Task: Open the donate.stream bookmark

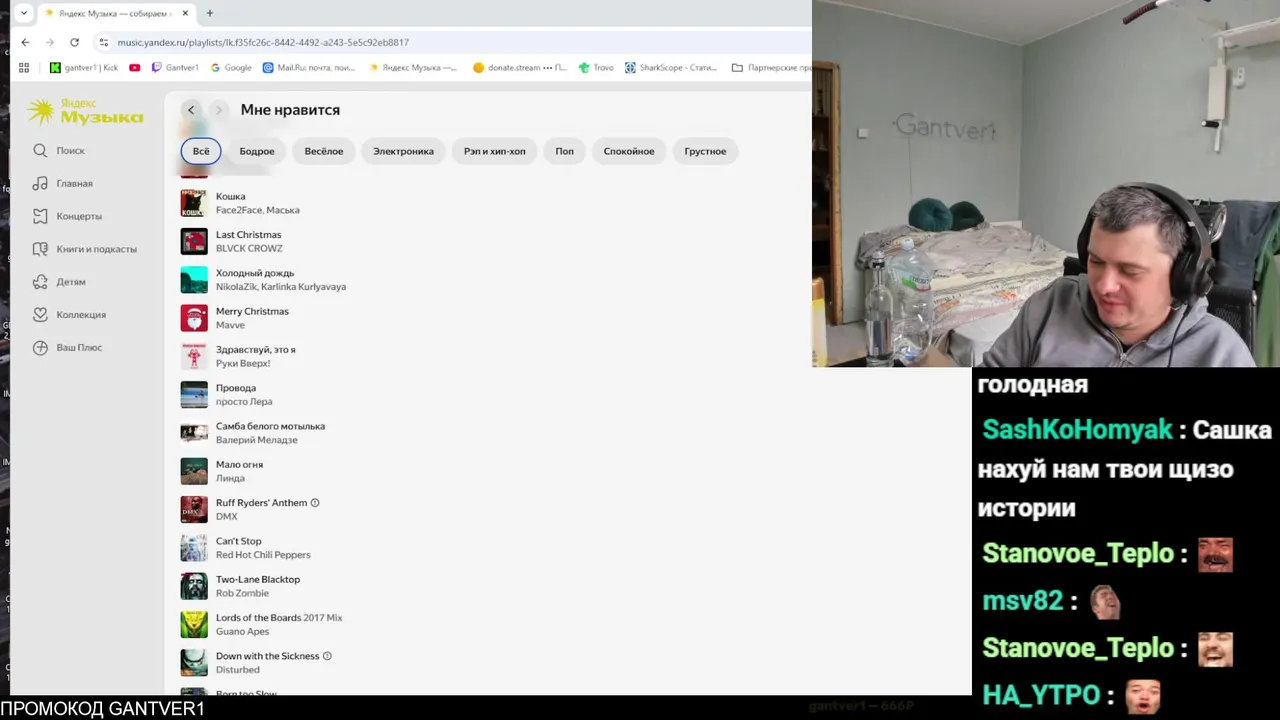Action: point(520,68)
